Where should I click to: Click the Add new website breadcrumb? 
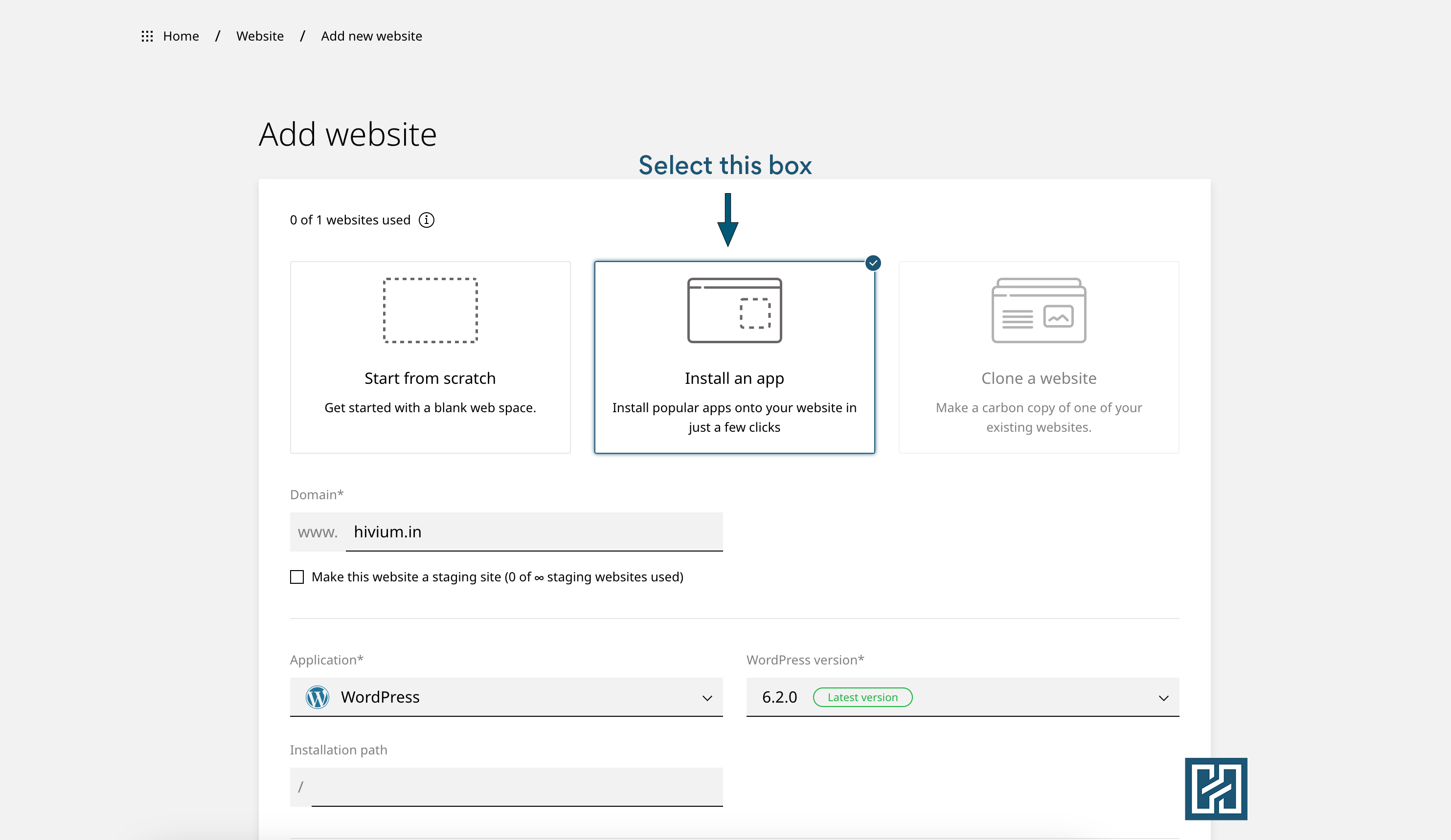coord(371,36)
